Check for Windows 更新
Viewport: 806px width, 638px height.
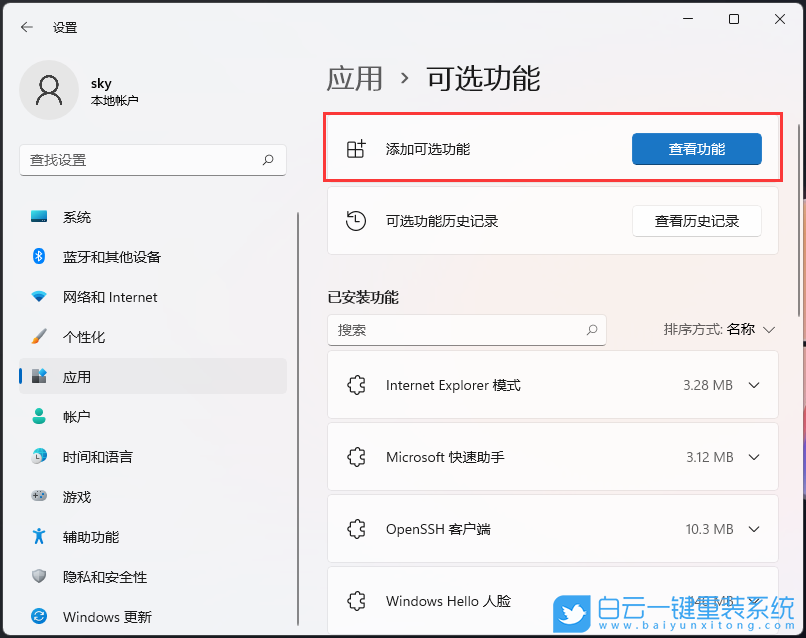pyautogui.click(x=107, y=617)
